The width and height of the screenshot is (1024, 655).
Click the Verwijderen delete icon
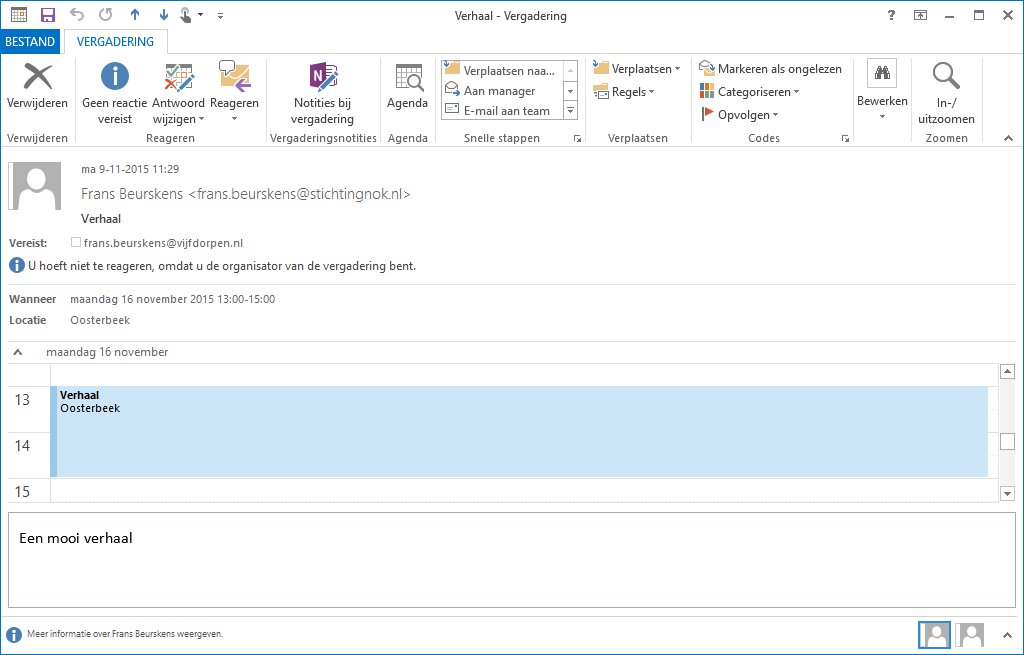pyautogui.click(x=37, y=77)
